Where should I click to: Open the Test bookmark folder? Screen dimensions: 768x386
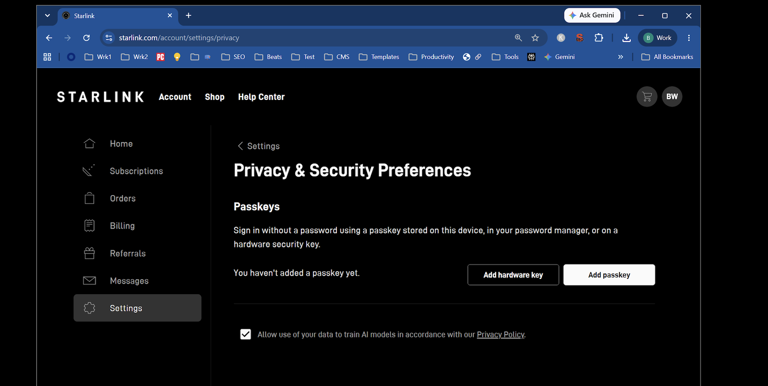pyautogui.click(x=303, y=57)
